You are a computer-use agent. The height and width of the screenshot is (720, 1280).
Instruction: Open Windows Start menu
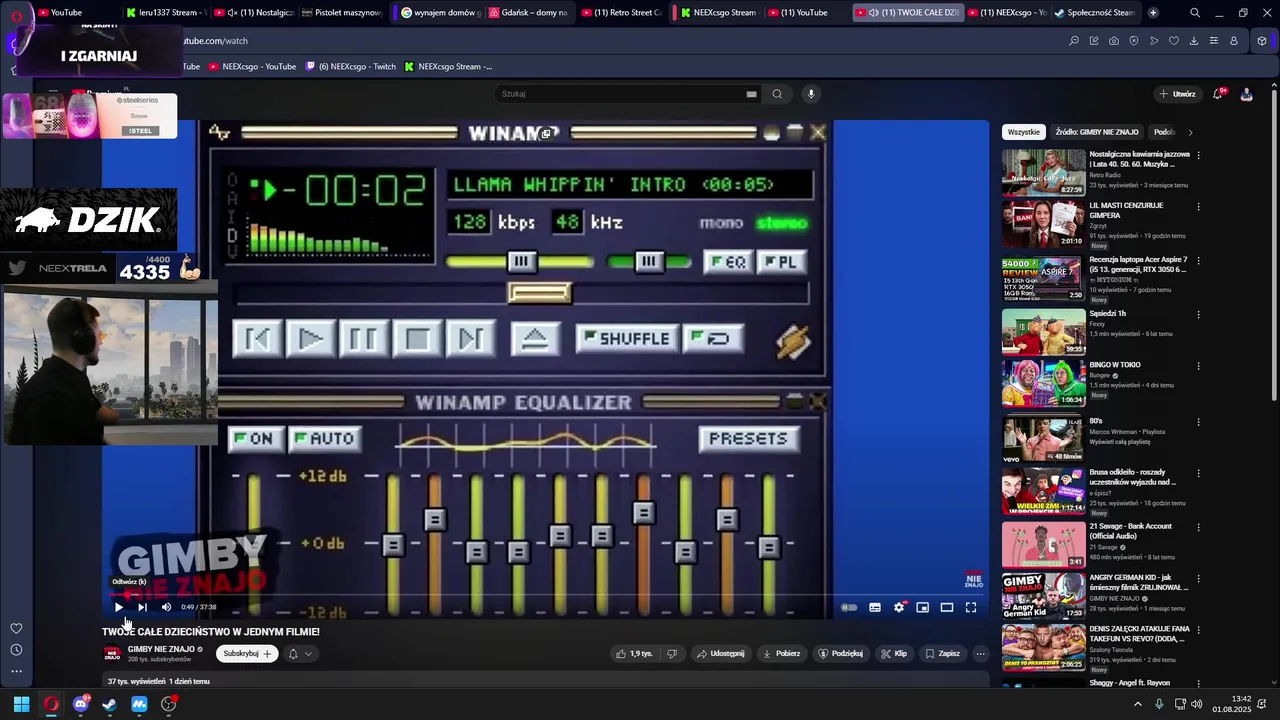pos(21,704)
